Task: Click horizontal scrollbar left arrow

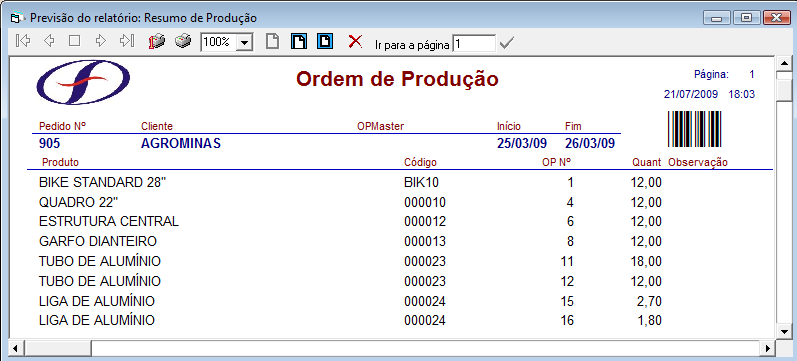Action: [x=15, y=348]
